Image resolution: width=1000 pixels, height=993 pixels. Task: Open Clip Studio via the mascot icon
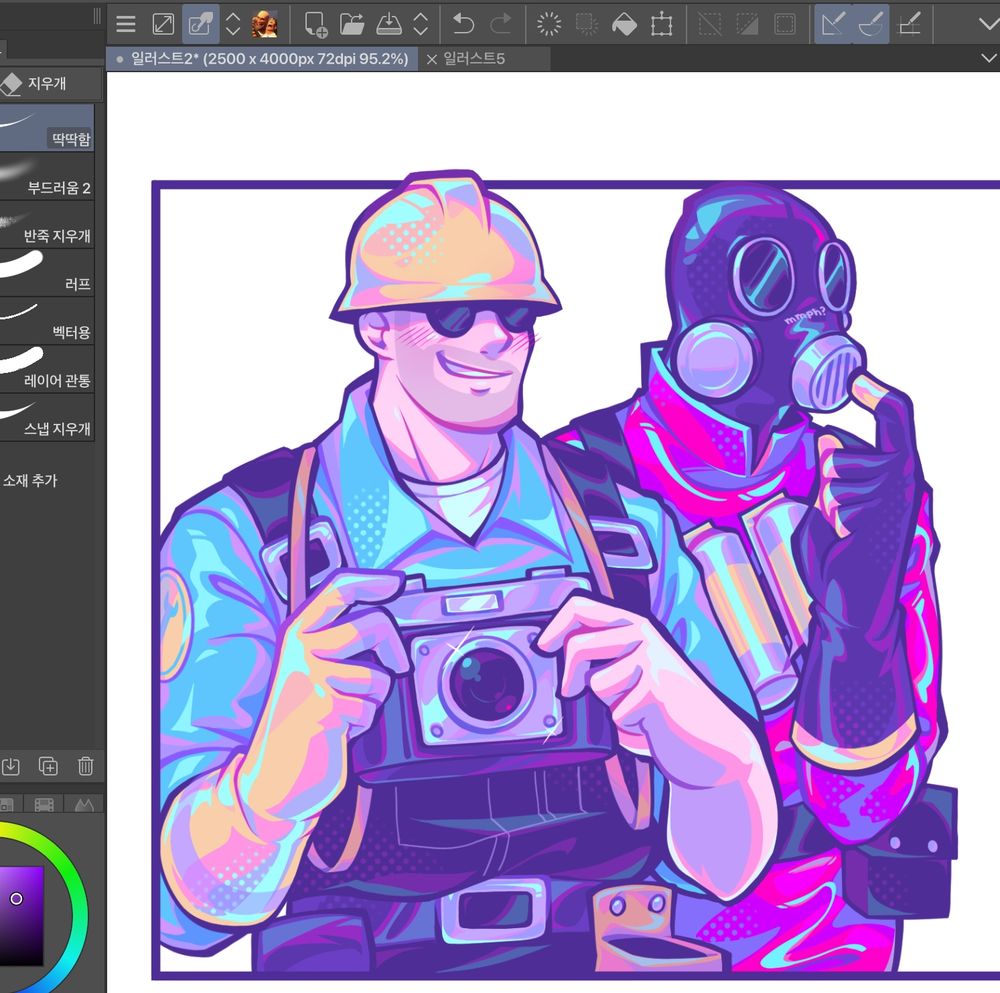point(264,24)
